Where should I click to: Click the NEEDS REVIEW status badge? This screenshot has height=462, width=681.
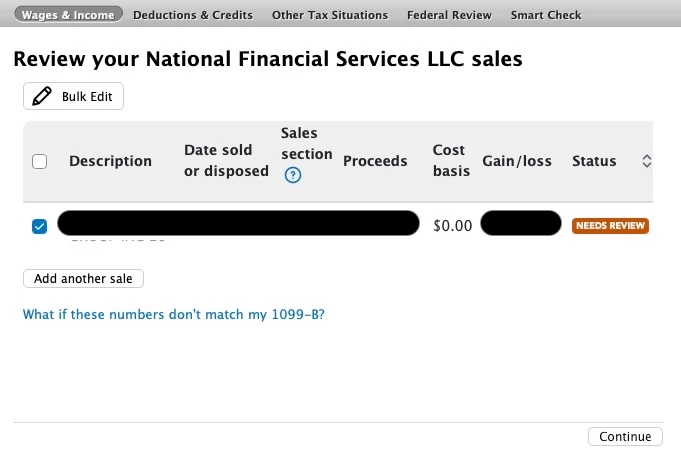[x=610, y=226]
